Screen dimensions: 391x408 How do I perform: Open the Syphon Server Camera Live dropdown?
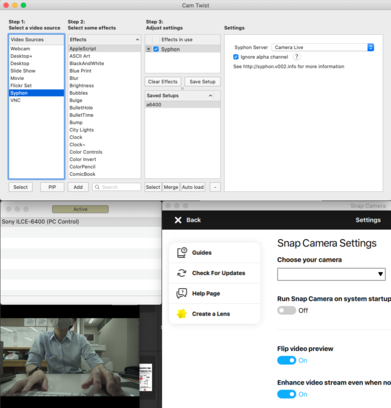[x=323, y=47]
